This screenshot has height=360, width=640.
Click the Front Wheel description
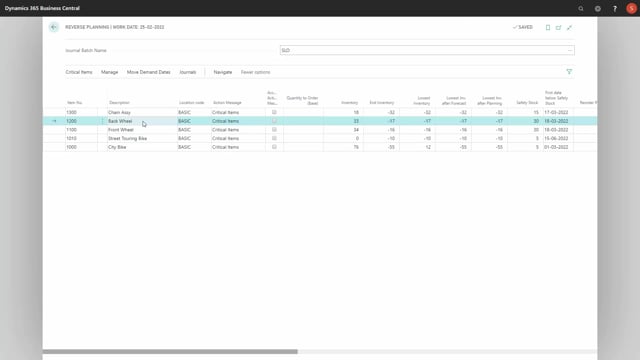(x=121, y=129)
